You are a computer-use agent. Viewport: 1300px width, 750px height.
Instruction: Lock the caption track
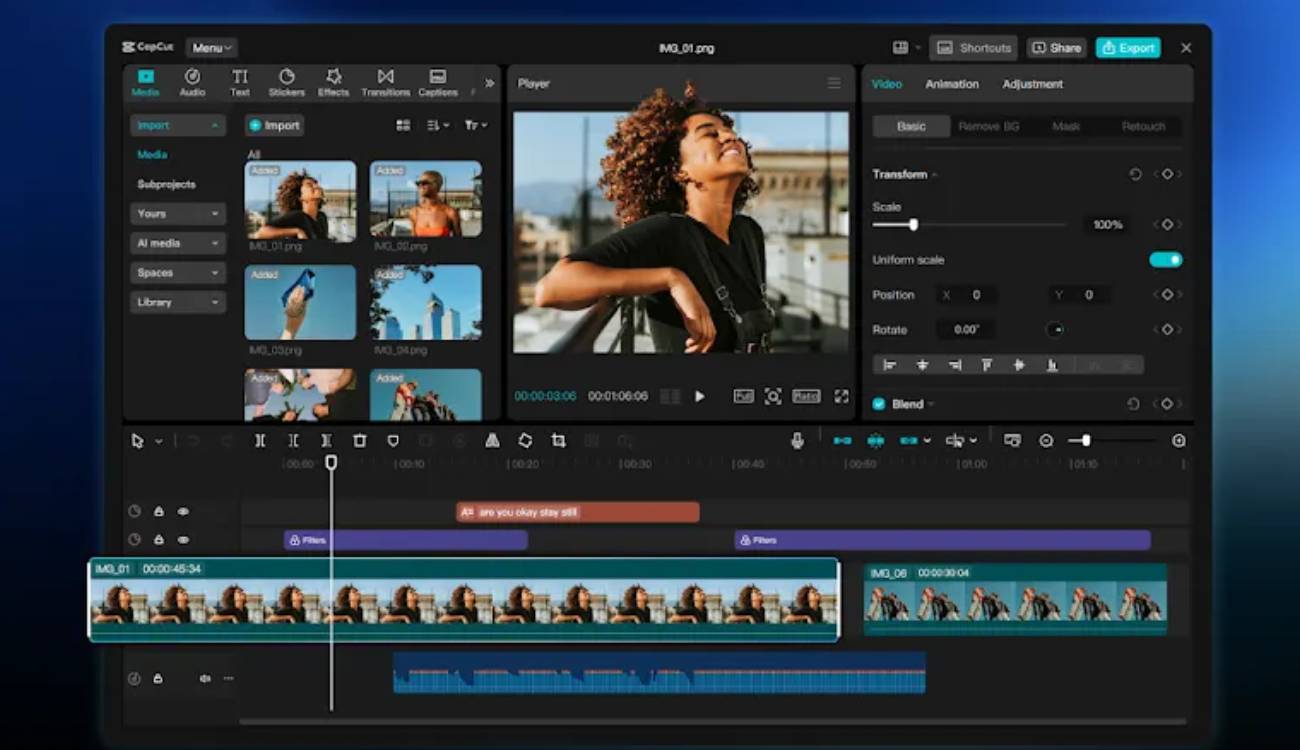pyautogui.click(x=159, y=511)
